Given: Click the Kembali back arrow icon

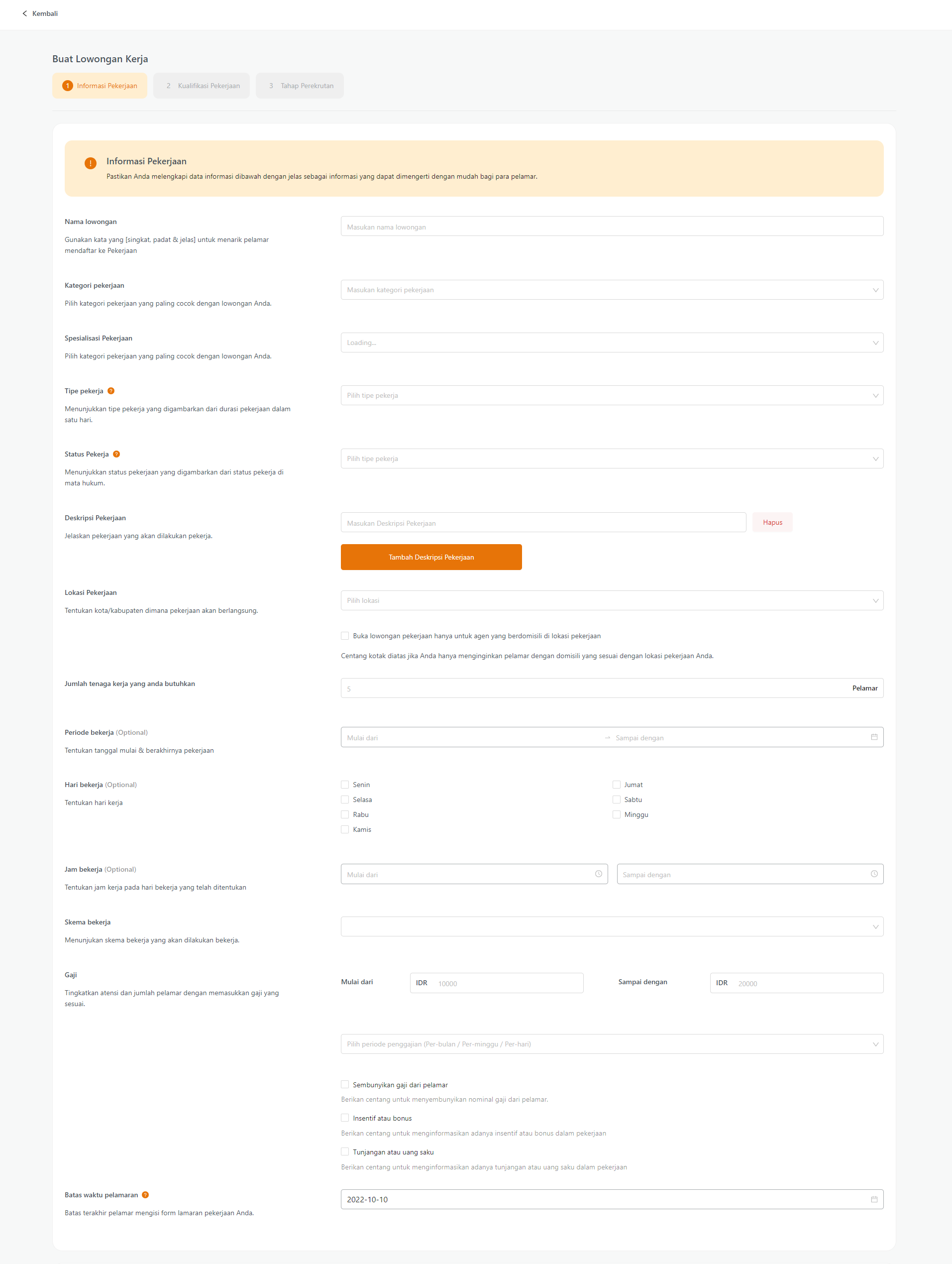Looking at the screenshot, I should (x=24, y=13).
